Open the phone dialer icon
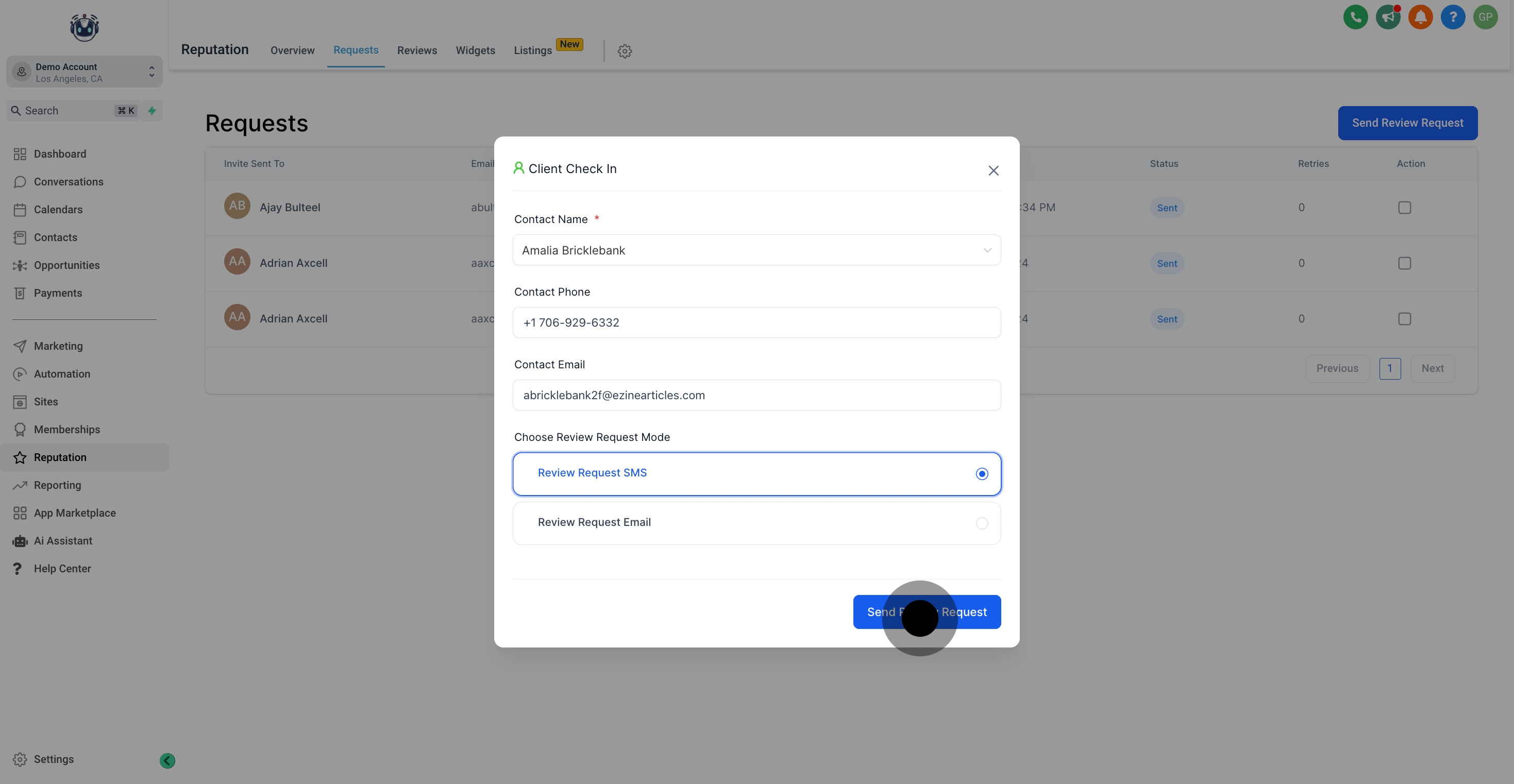The height and width of the screenshot is (784, 1514). click(1355, 17)
